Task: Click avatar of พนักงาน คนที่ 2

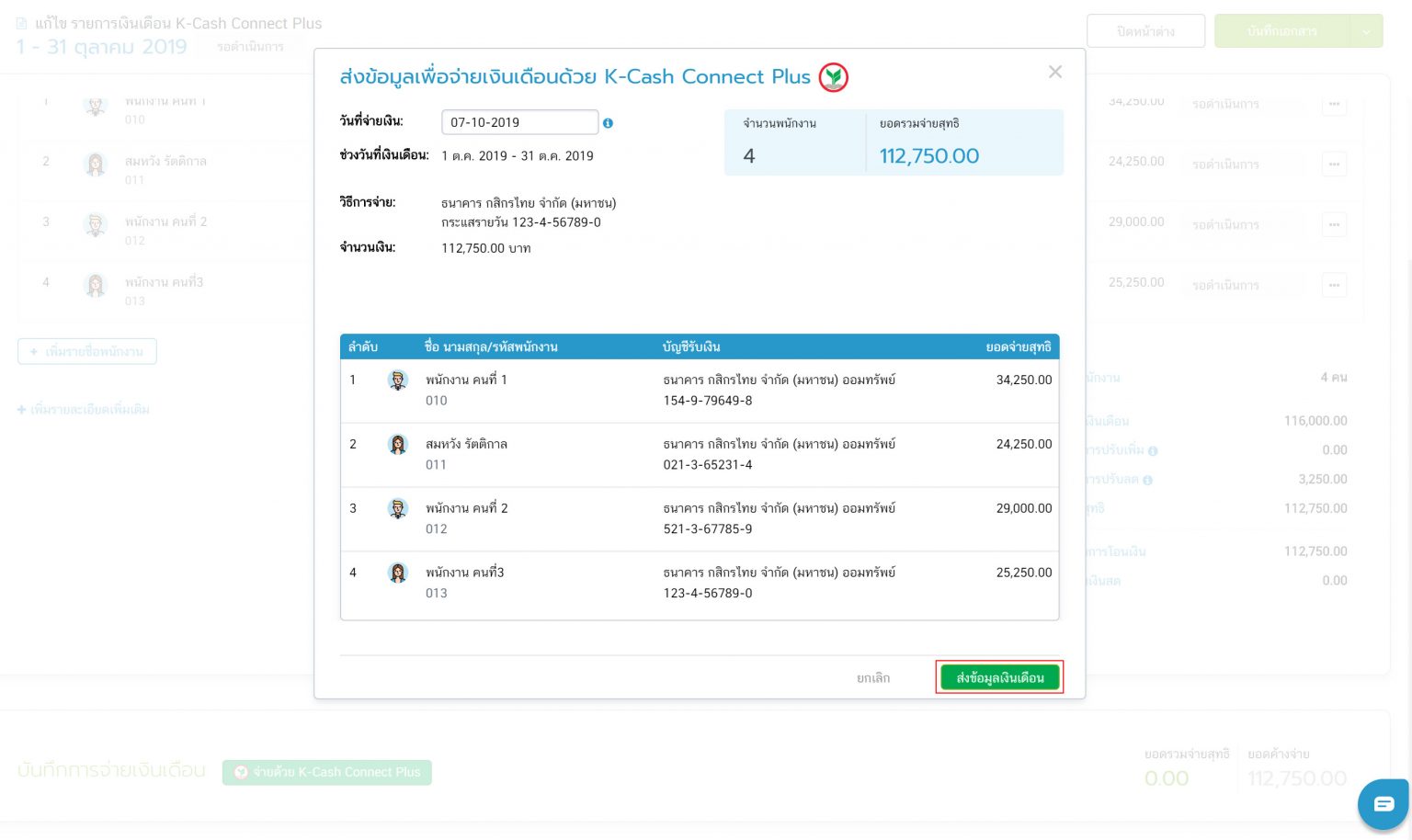Action: pyautogui.click(x=398, y=508)
